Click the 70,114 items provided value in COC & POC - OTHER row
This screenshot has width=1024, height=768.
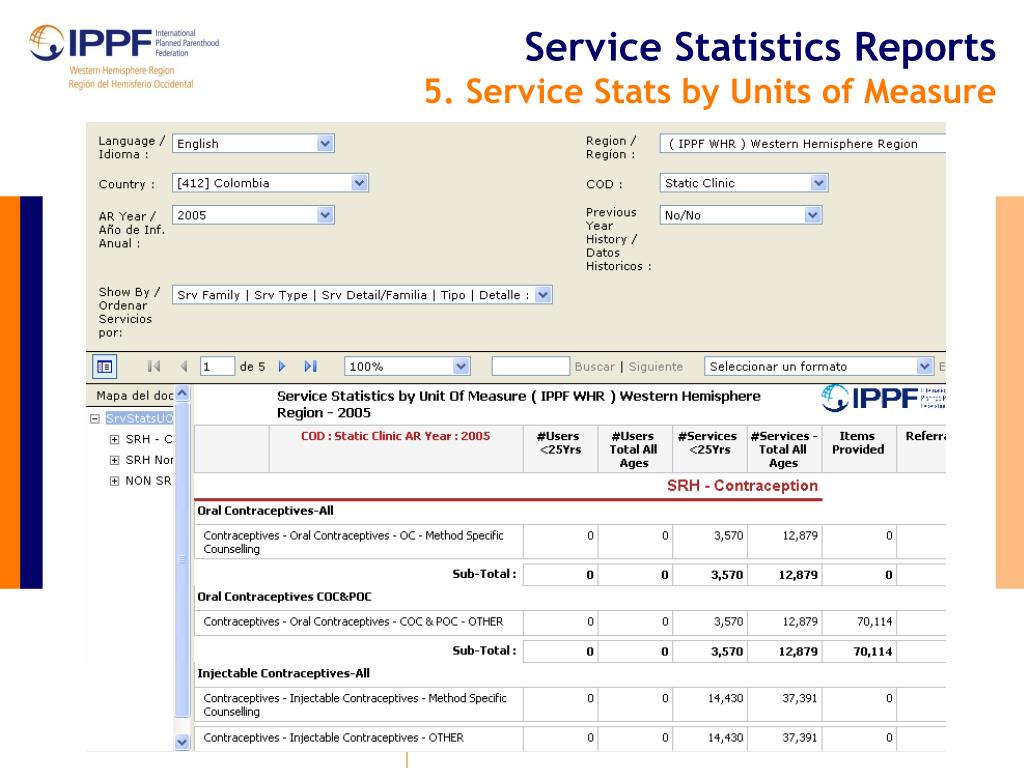click(874, 622)
